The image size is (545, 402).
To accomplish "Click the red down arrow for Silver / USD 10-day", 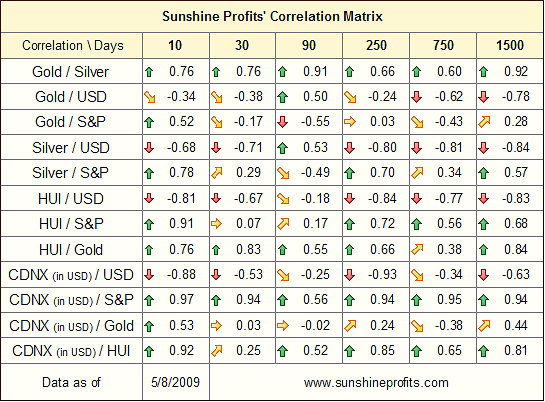I will point(149,148).
